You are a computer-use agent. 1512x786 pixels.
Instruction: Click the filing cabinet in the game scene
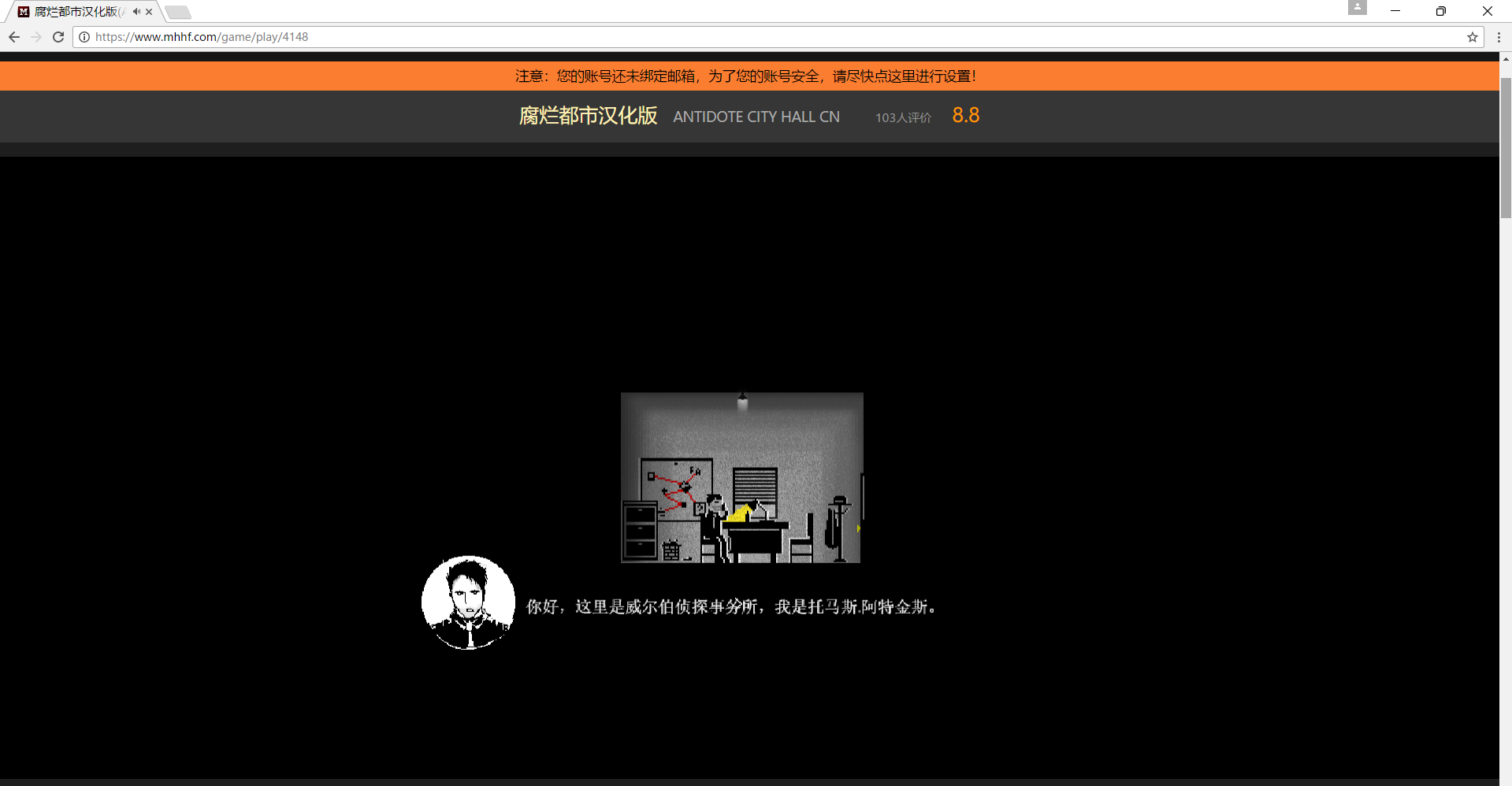pos(640,531)
